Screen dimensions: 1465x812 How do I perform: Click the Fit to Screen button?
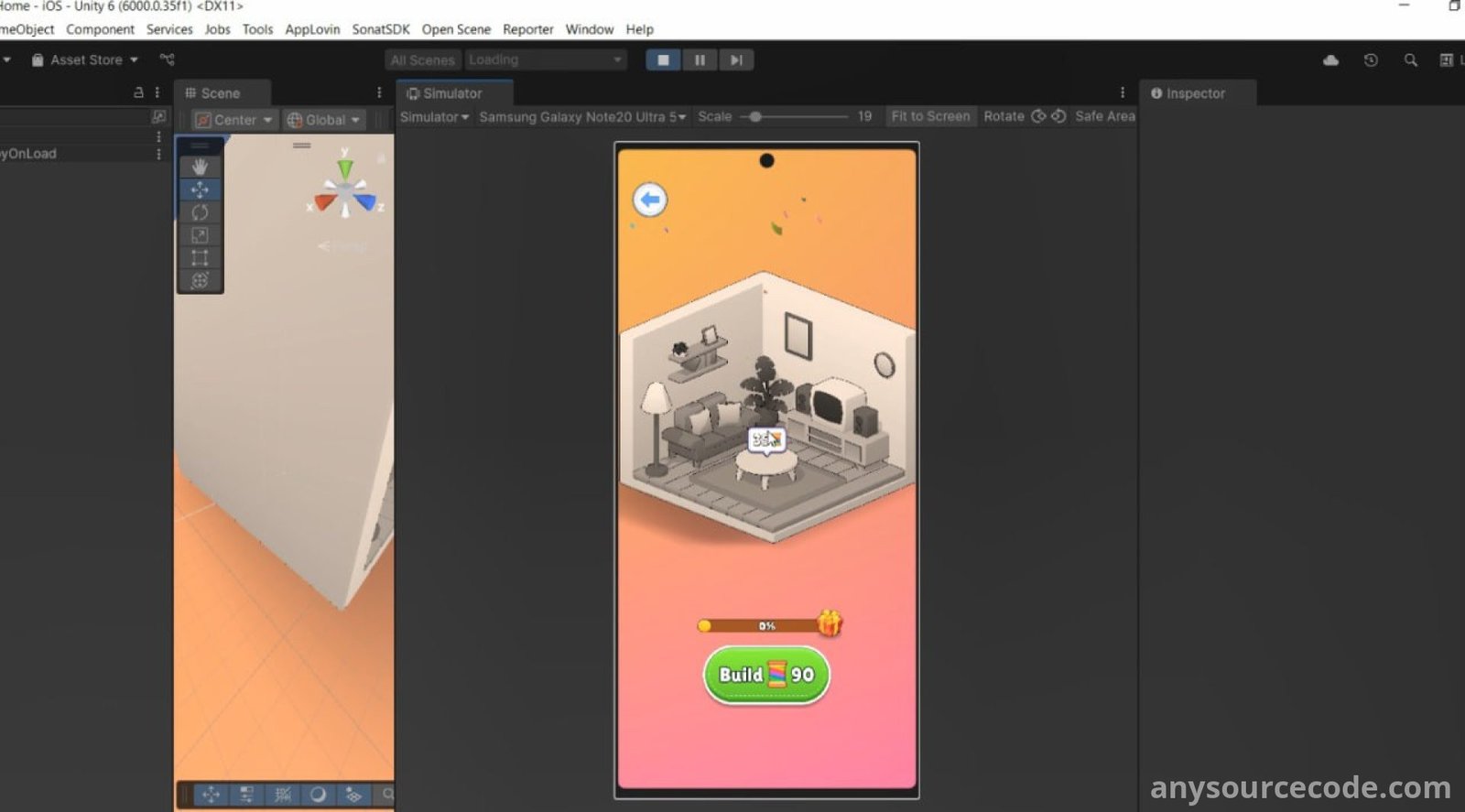[x=929, y=116]
